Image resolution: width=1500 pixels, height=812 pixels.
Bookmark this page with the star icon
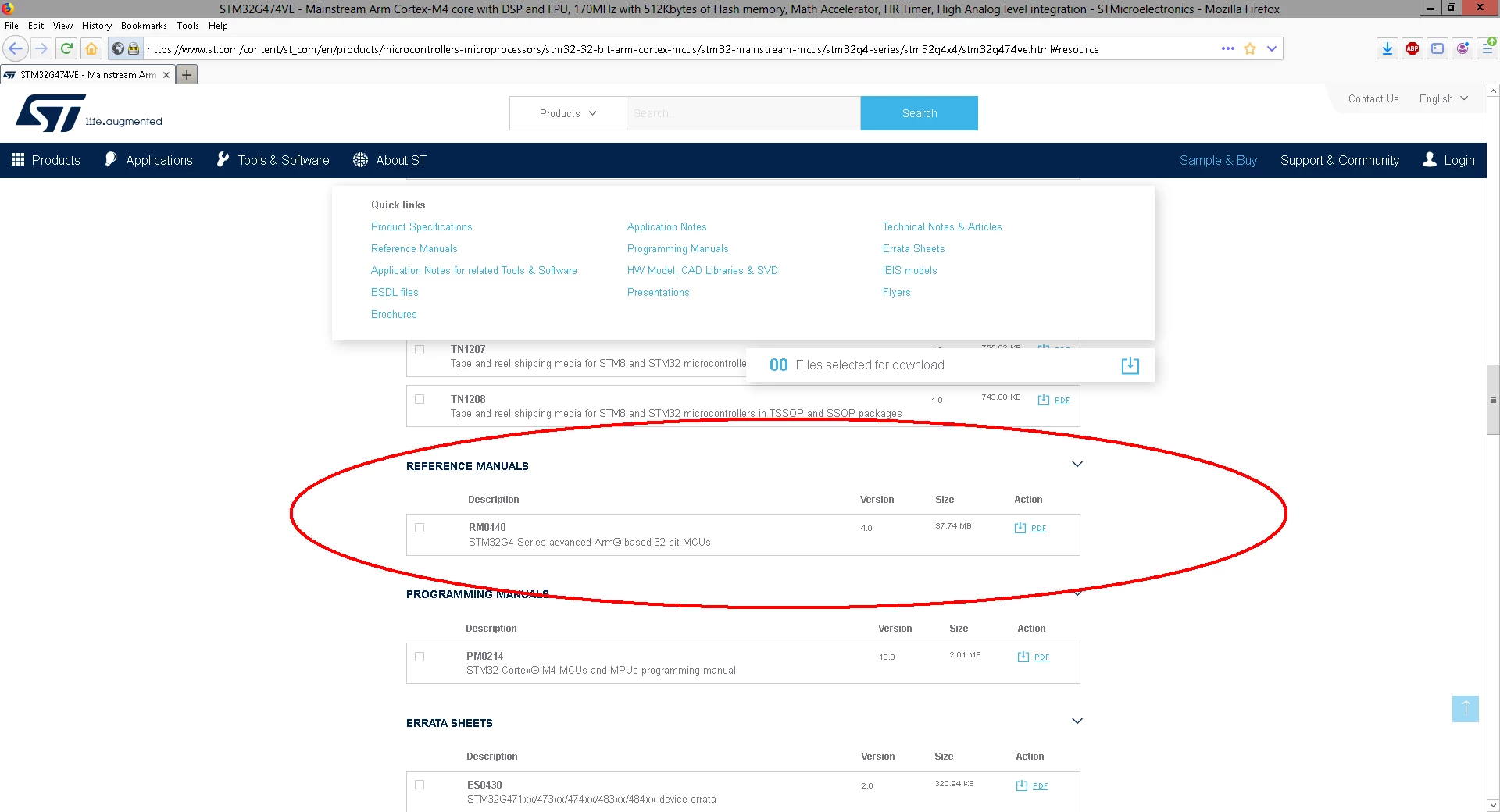pyautogui.click(x=1250, y=48)
